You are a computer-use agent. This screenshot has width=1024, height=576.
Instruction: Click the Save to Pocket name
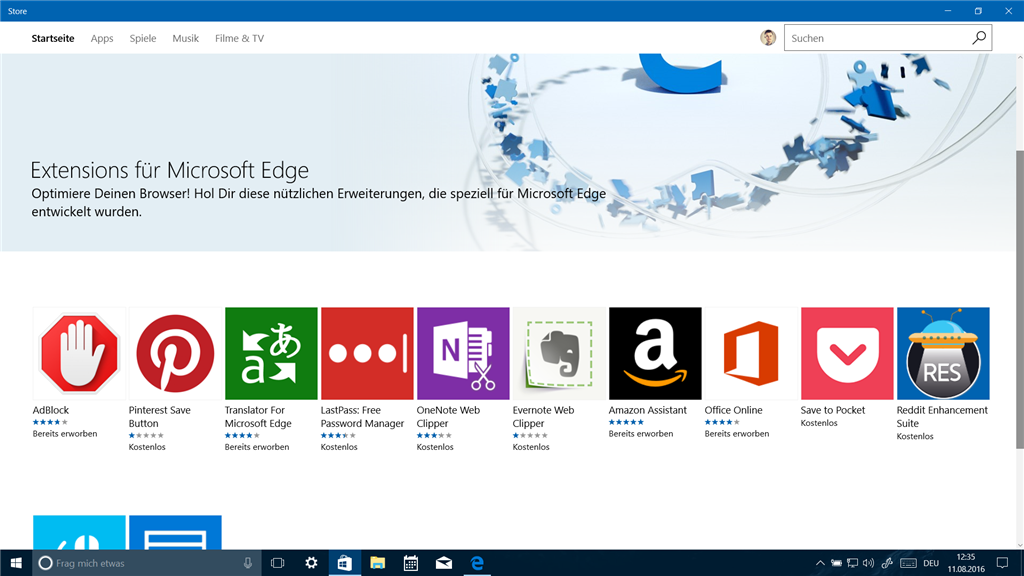coord(833,410)
